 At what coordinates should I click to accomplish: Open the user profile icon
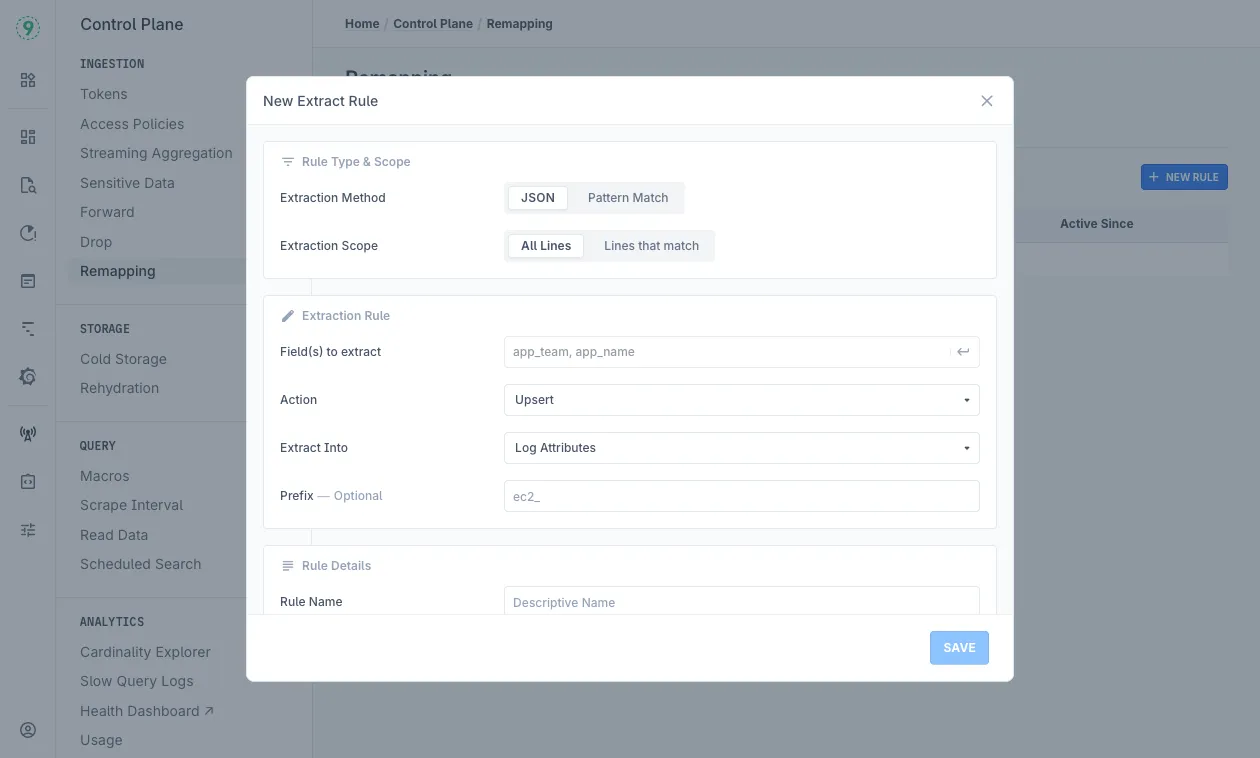28,730
